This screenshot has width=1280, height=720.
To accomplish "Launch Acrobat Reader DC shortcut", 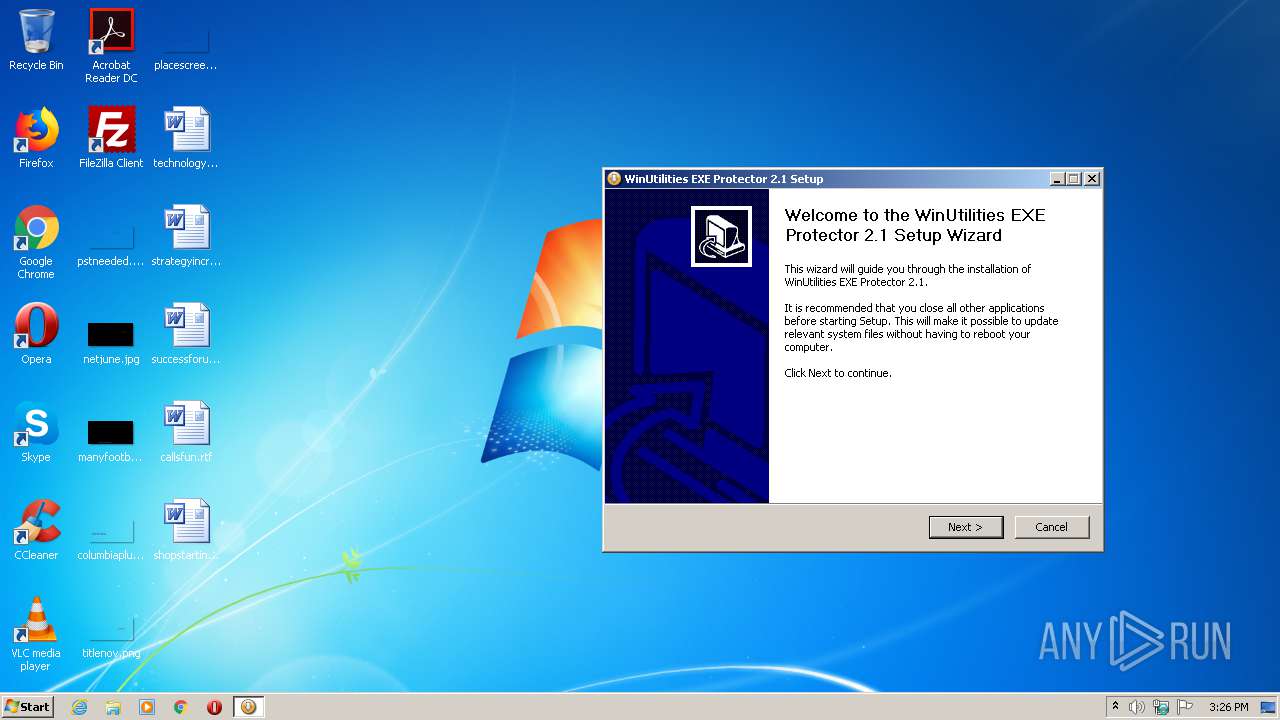I will [x=111, y=46].
